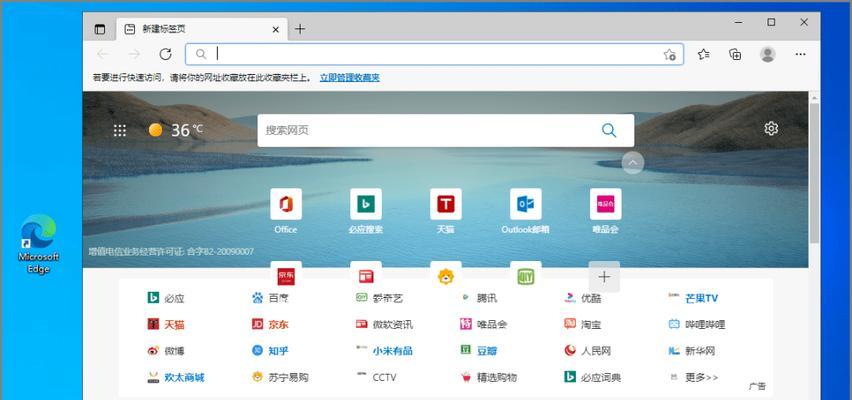Image resolution: width=852 pixels, height=400 pixels.
Task: Refresh the current page
Action: click(166, 54)
